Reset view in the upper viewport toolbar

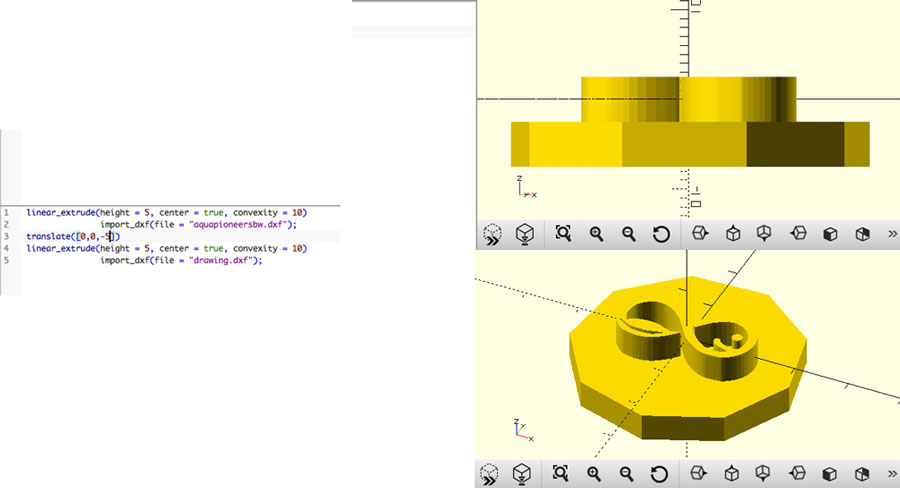point(661,234)
